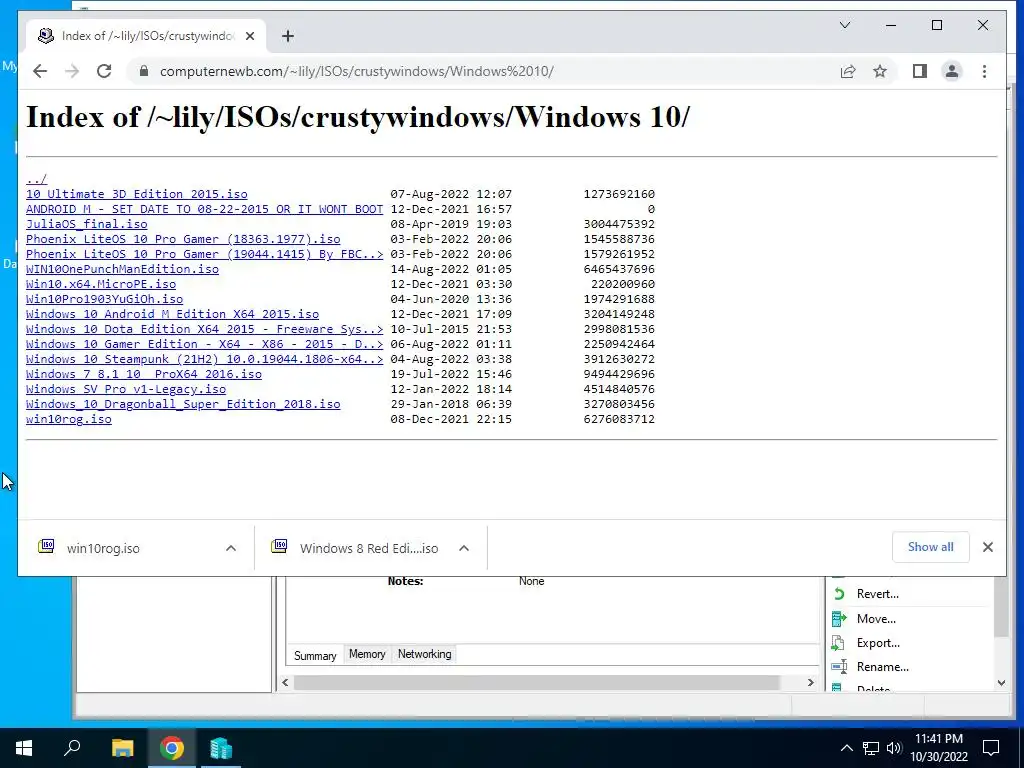Download Win10Pro1903YuGiOh.iso
The image size is (1024, 768).
[x=104, y=299]
